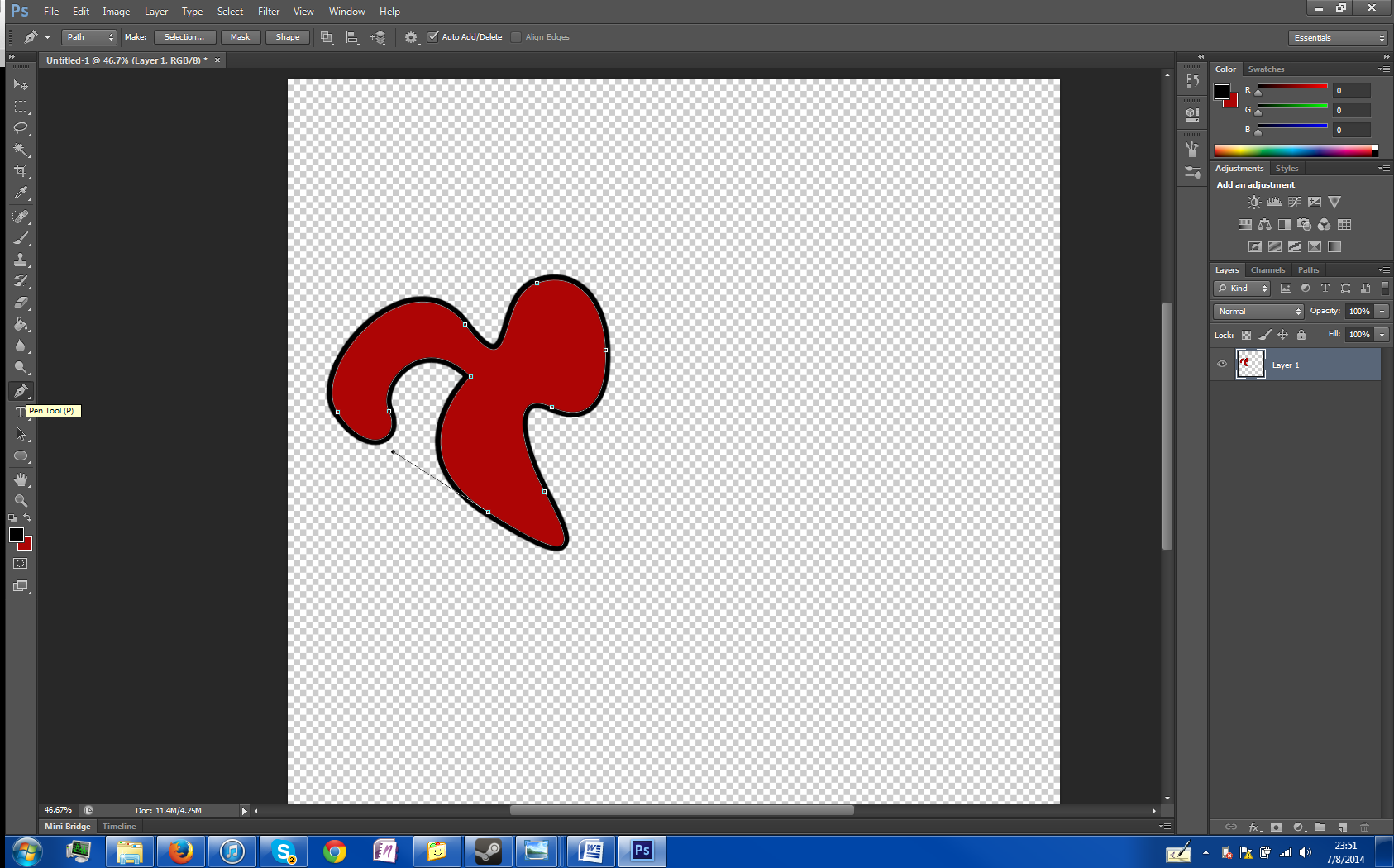Toggle lock transparent pixels for layer
The image size is (1394, 868).
tap(1246, 335)
